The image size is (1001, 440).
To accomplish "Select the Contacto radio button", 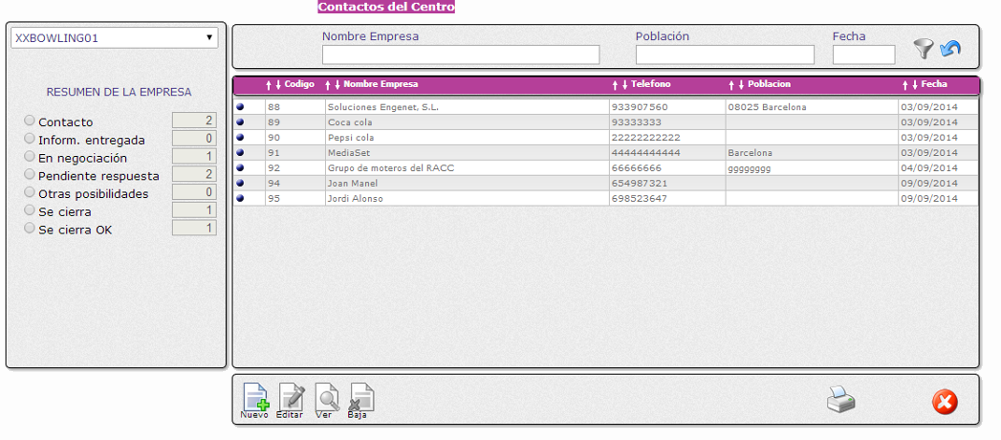I will pyautogui.click(x=30, y=121).
